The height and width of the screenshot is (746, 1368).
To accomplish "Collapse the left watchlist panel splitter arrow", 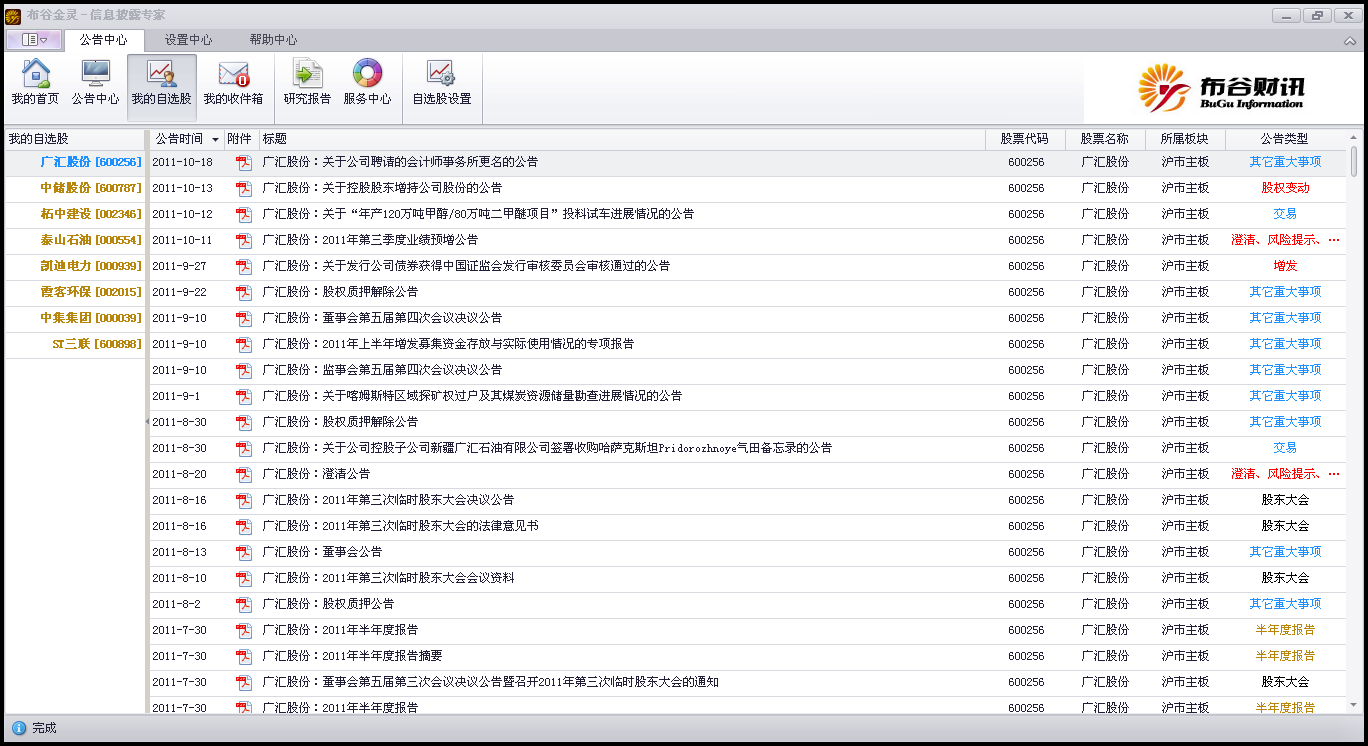I will coord(147,422).
